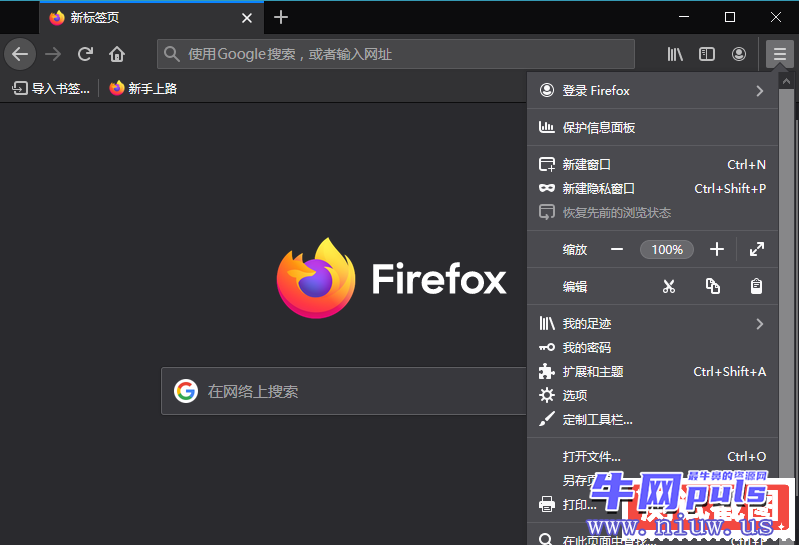Reload the page with the refresh icon
799x545 pixels.
(x=85, y=54)
